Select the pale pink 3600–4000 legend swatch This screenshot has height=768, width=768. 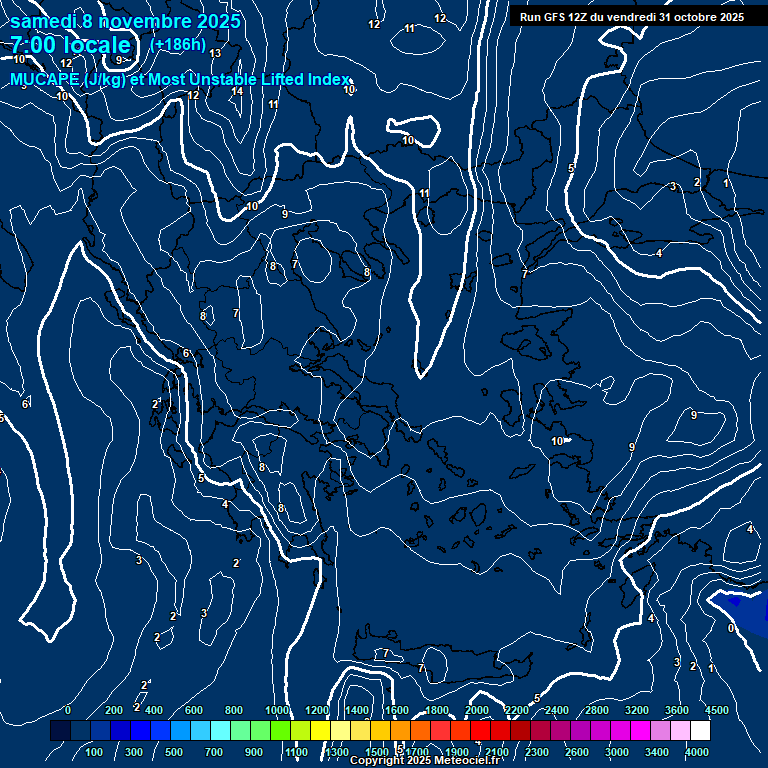[680, 730]
